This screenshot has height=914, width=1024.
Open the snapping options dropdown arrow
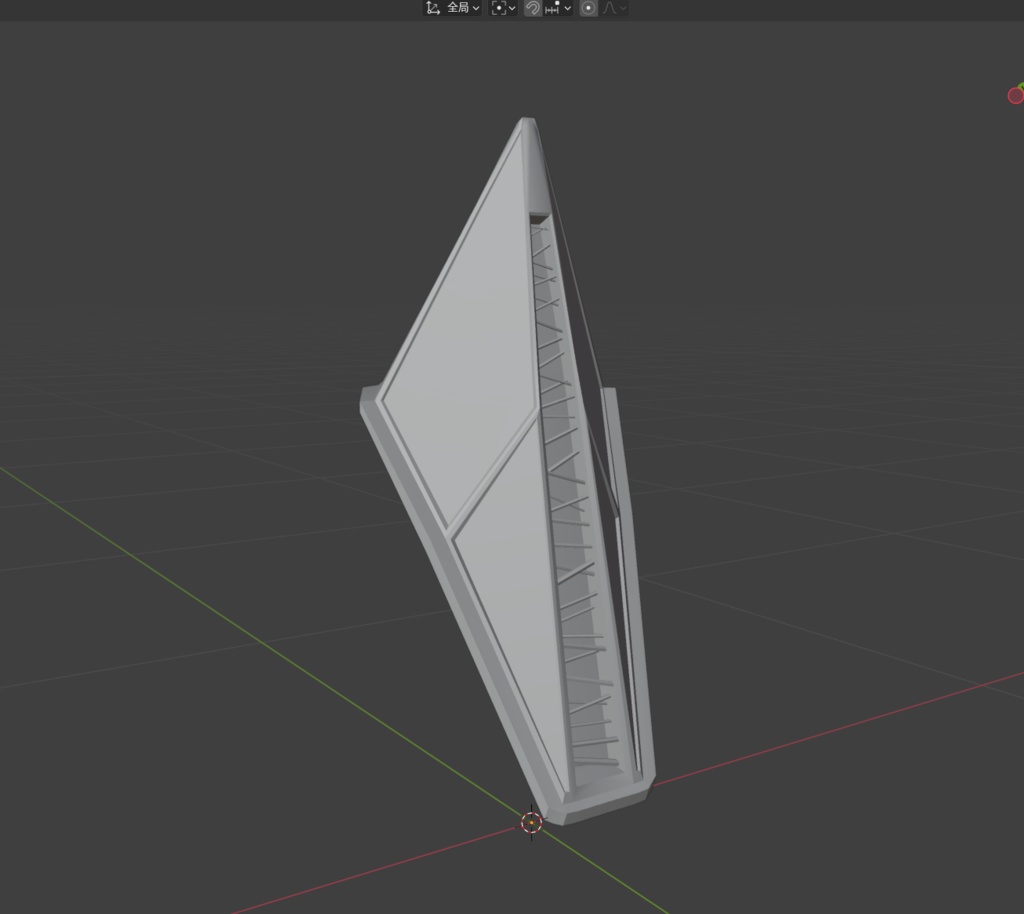568,8
